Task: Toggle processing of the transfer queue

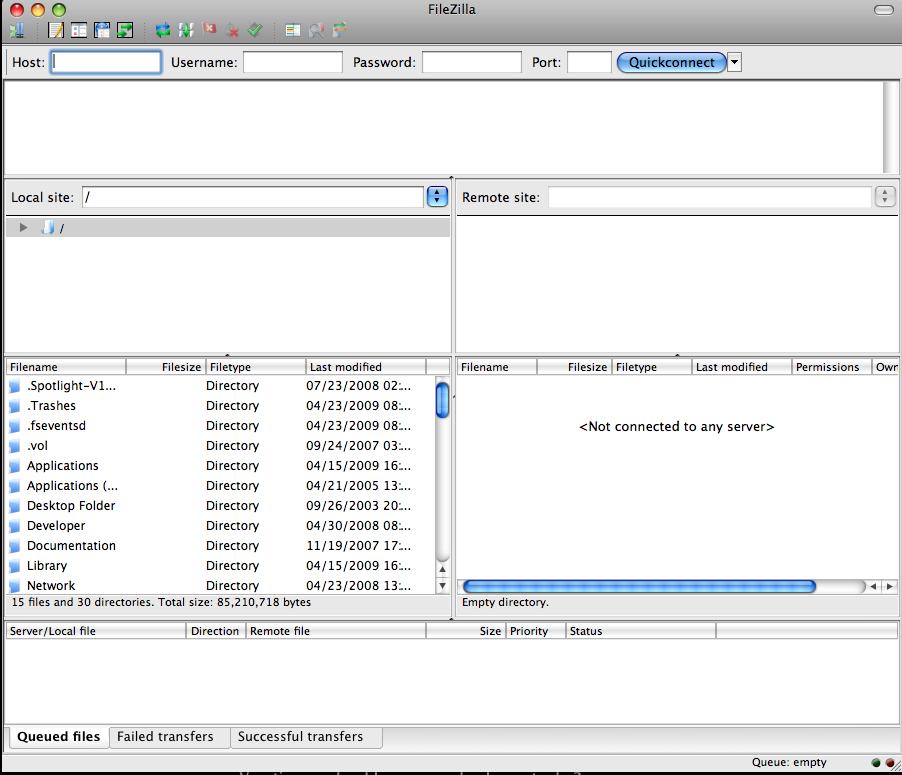Action: (x=186, y=30)
